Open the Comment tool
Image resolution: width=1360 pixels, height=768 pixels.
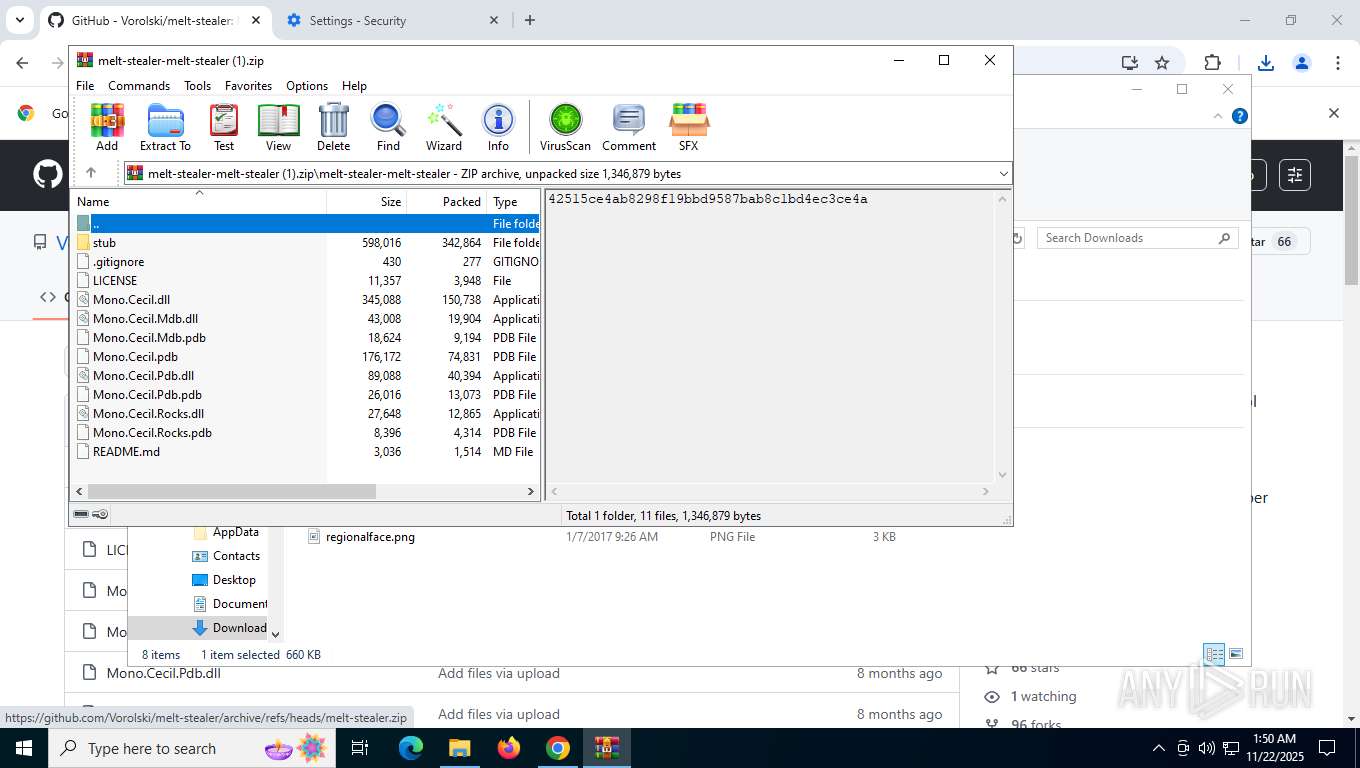(629, 127)
